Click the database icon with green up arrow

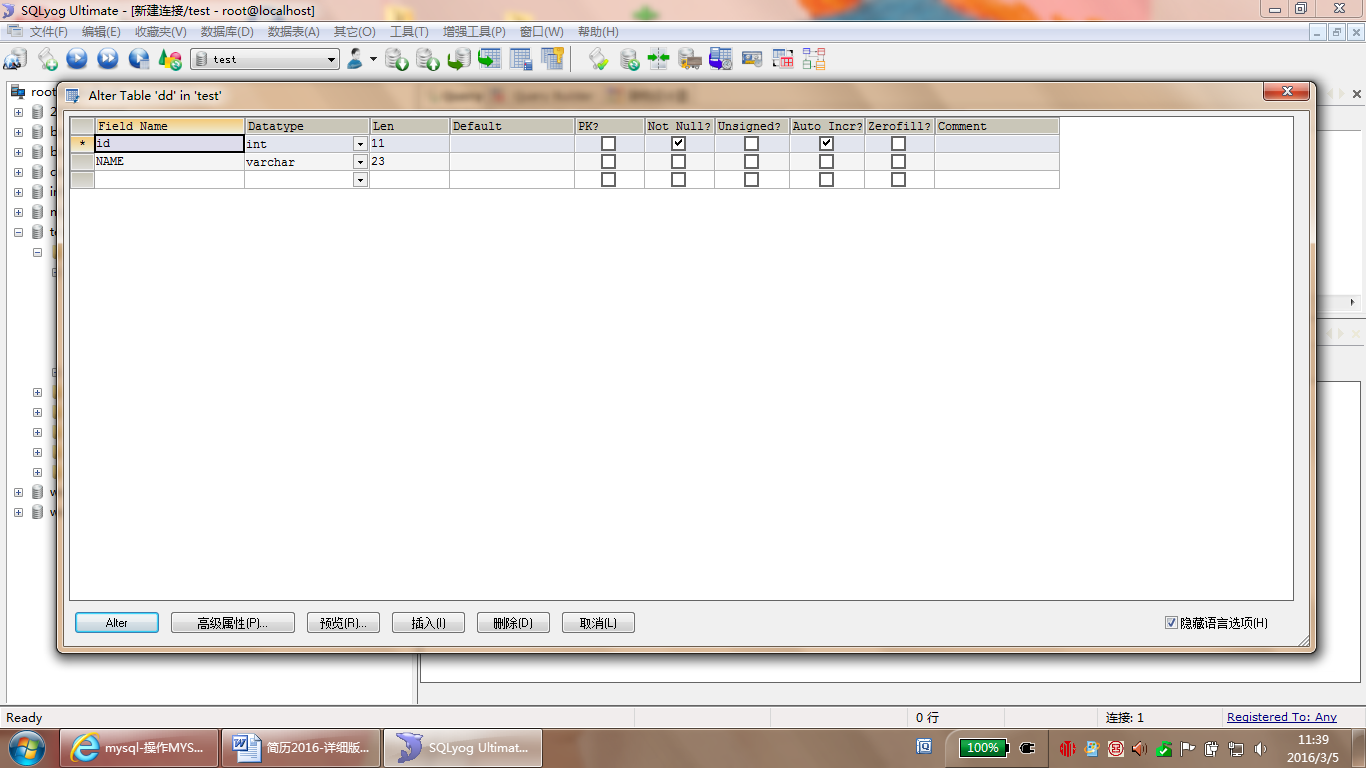point(428,59)
